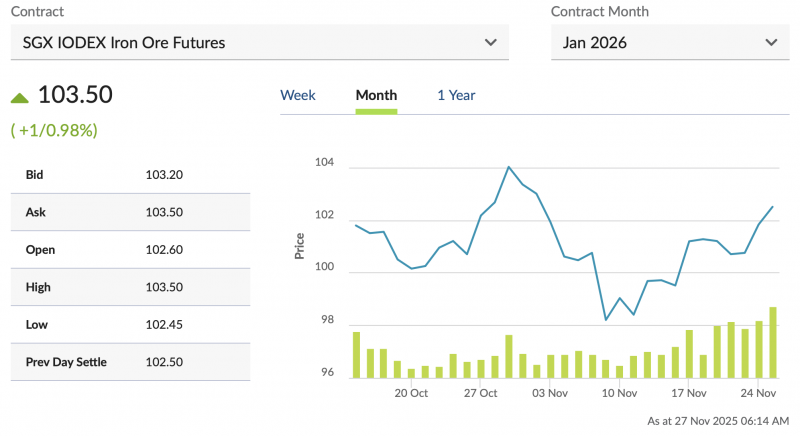Click the chevron arrow in the Contract selector
The height and width of the screenshot is (436, 800).
click(x=490, y=42)
